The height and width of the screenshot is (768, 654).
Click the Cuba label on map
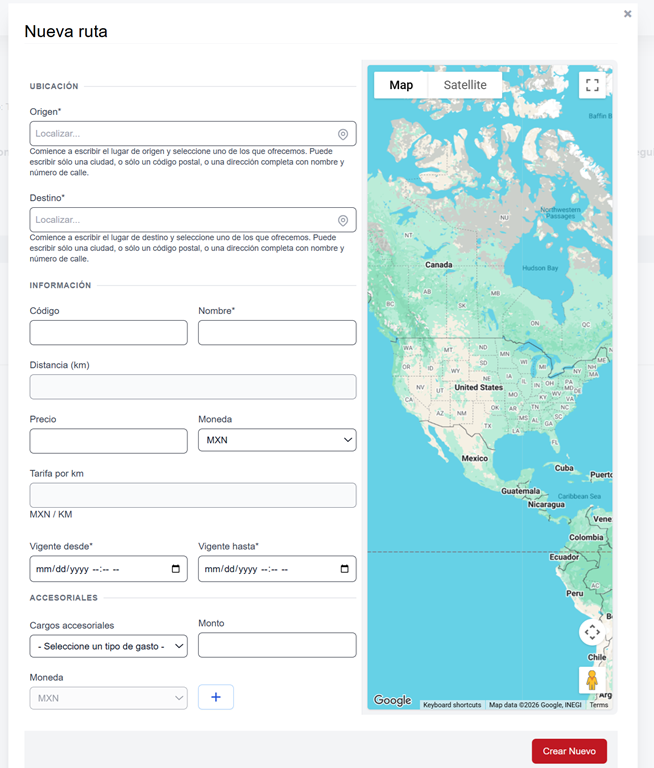564,468
